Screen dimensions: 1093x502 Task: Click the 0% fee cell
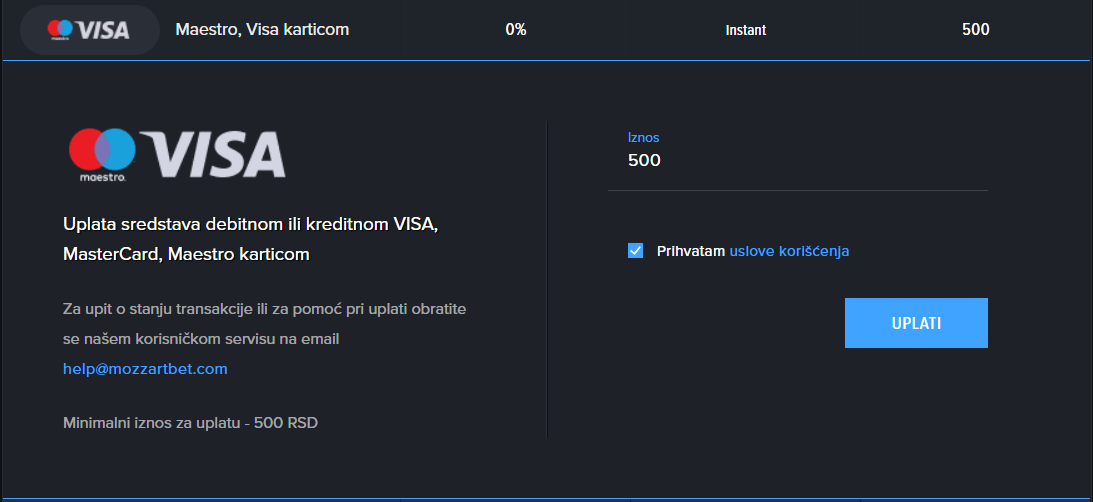coord(516,30)
